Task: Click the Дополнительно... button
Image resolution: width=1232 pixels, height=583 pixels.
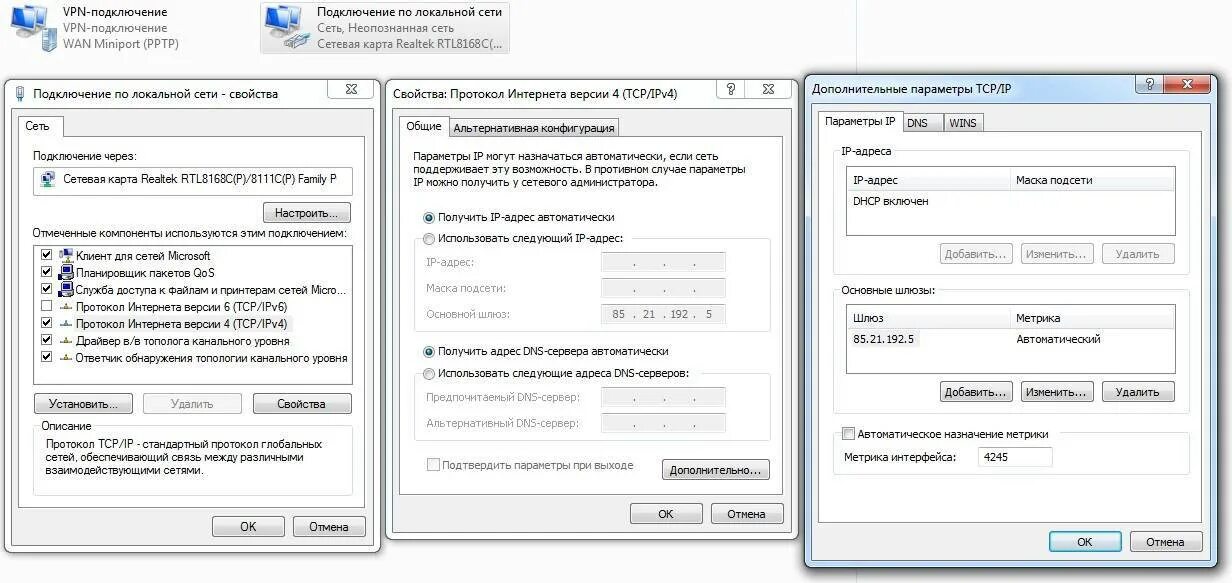Action: click(x=716, y=470)
